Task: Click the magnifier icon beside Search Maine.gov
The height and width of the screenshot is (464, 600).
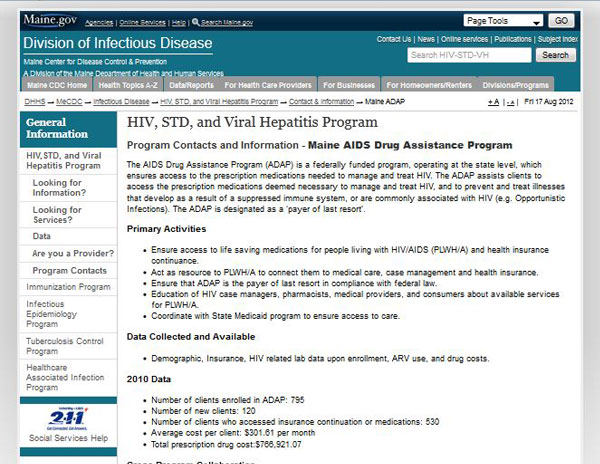Action: tap(196, 22)
